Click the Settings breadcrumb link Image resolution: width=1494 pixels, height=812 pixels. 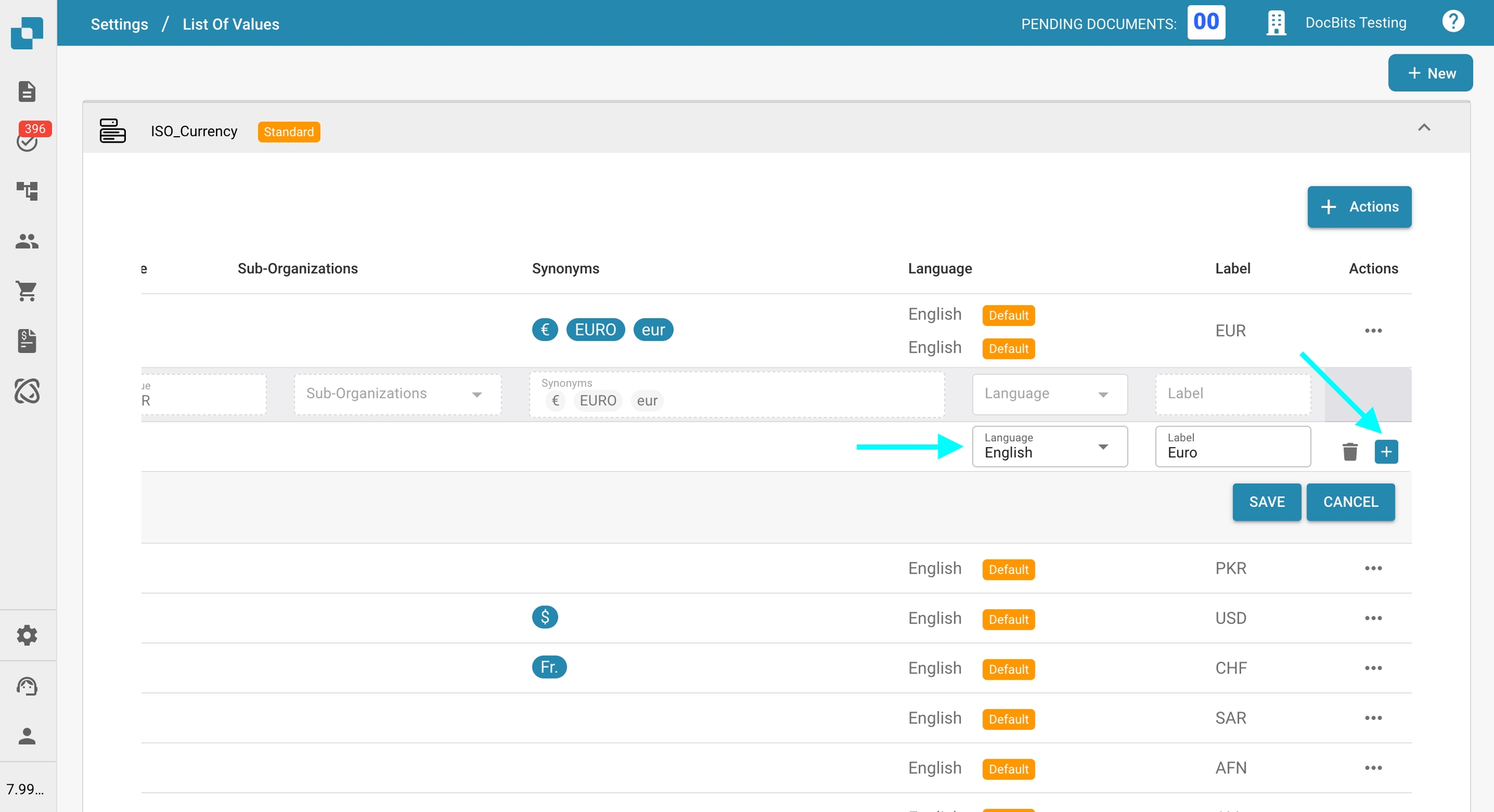pyautogui.click(x=119, y=24)
